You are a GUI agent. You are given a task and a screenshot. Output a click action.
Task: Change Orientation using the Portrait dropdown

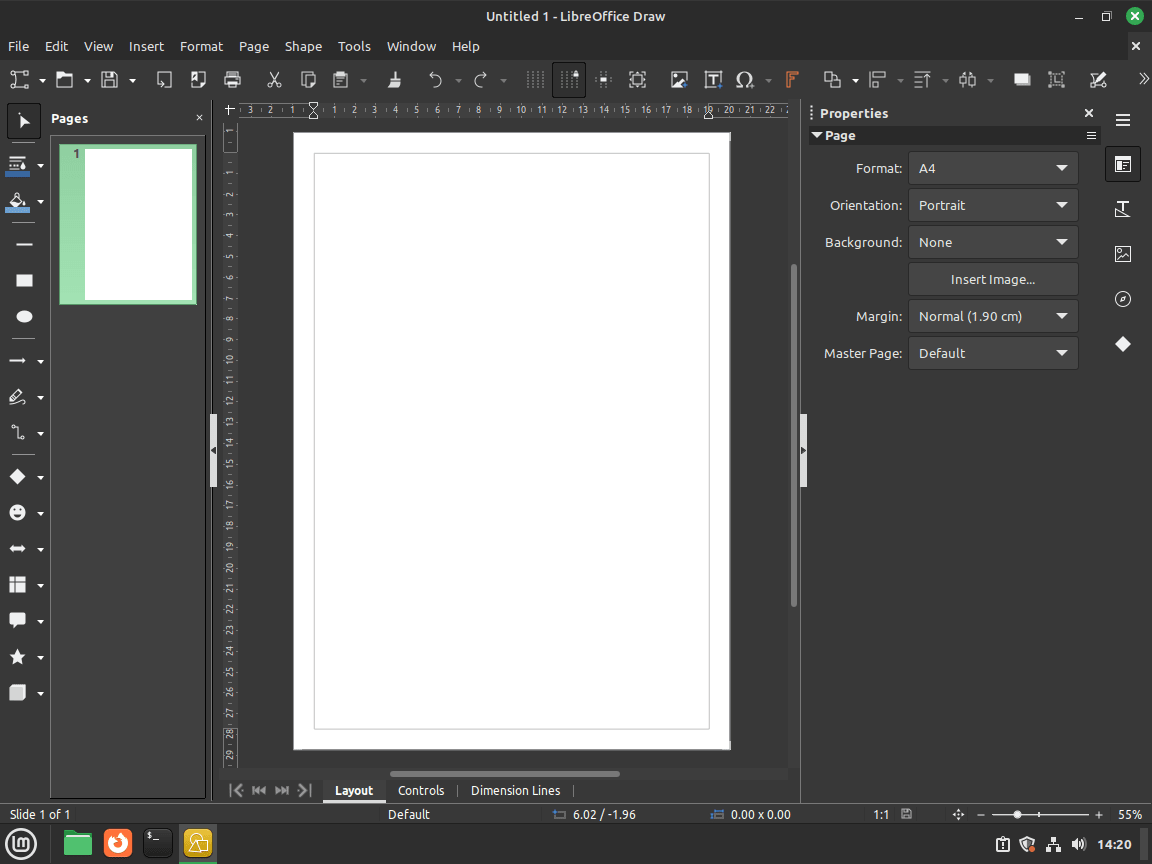pyautogui.click(x=993, y=205)
